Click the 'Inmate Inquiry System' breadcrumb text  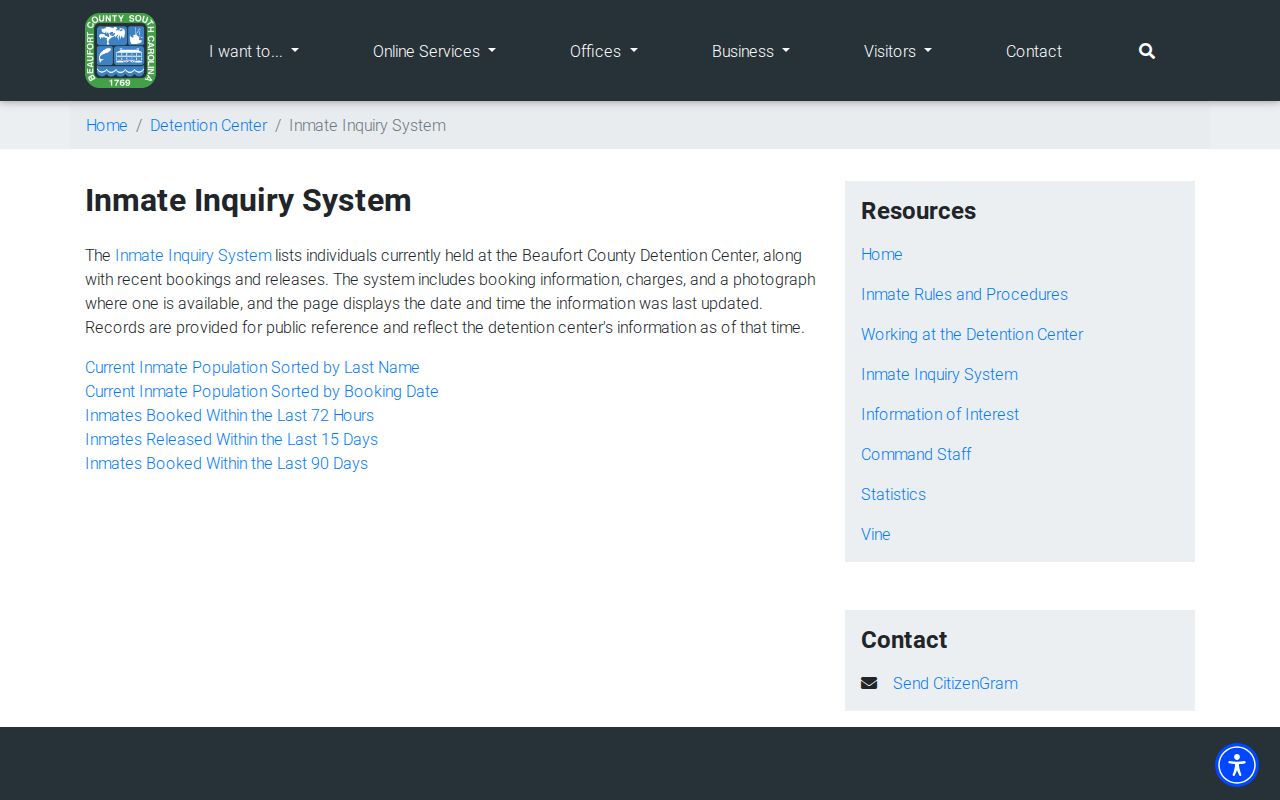[x=367, y=125]
